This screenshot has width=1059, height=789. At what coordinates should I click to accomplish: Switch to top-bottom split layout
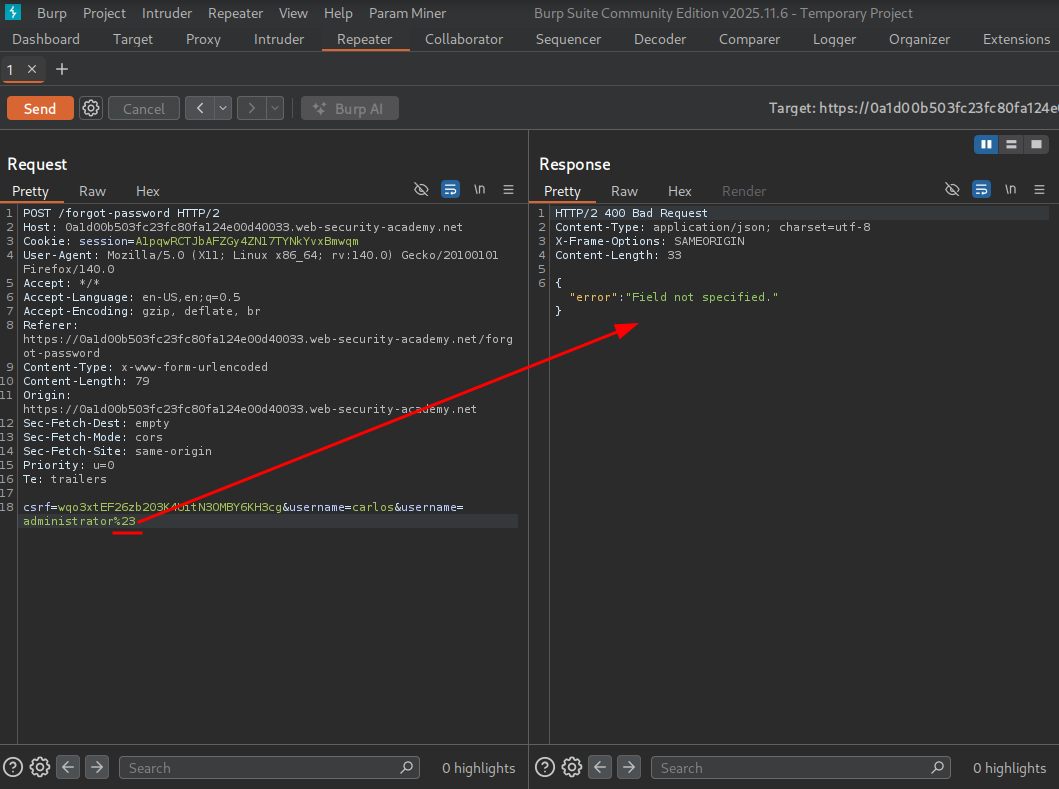[1011, 144]
